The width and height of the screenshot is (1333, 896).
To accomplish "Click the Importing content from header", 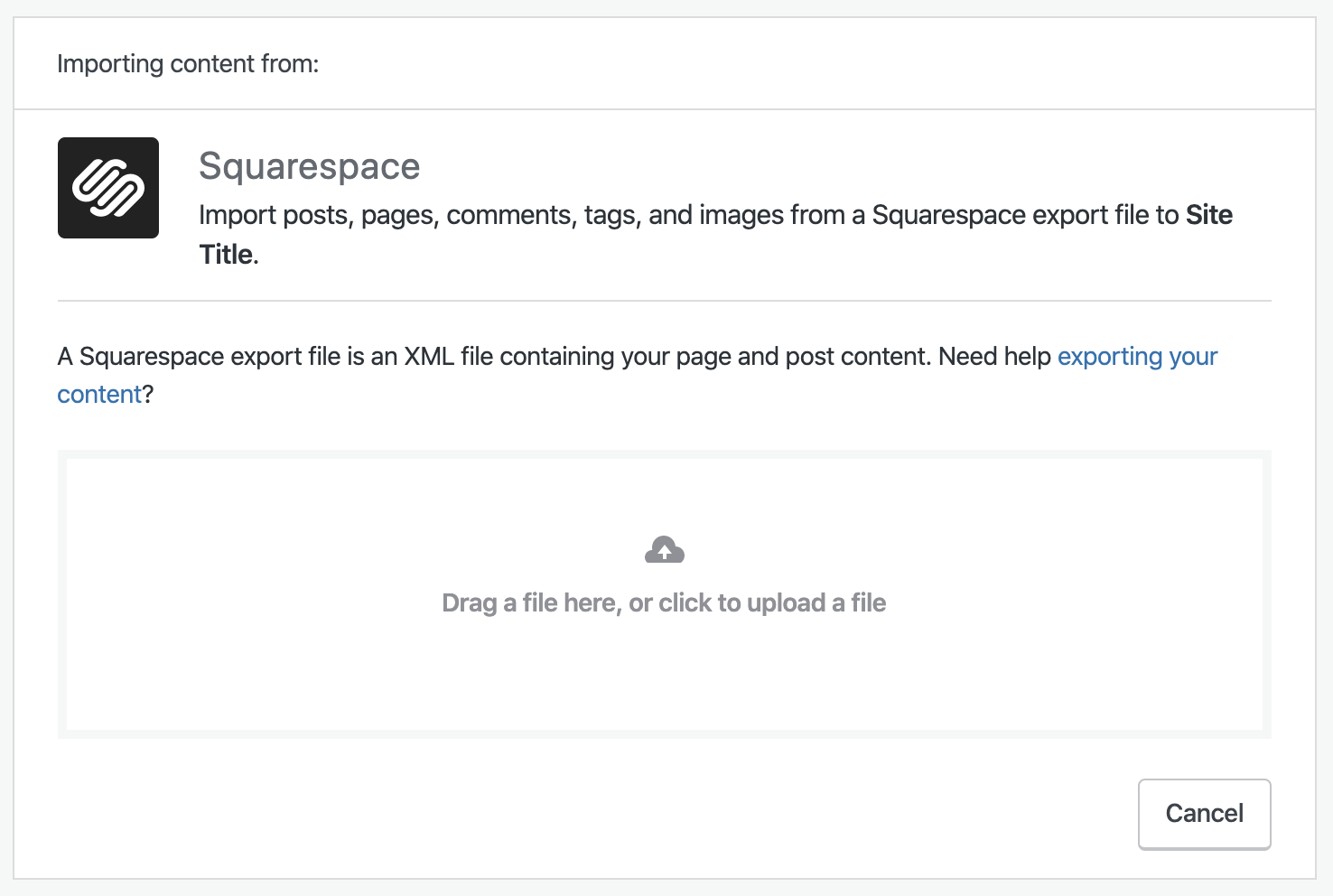I will tap(188, 62).
